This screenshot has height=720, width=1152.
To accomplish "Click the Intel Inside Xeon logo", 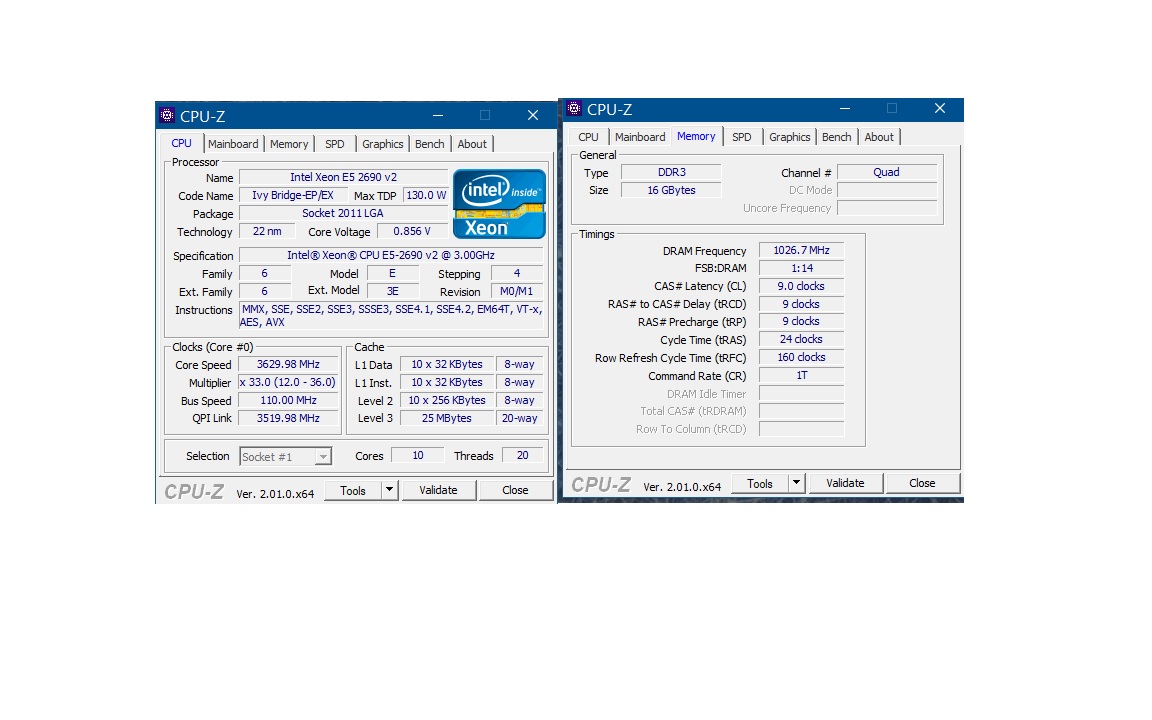I will 500,204.
